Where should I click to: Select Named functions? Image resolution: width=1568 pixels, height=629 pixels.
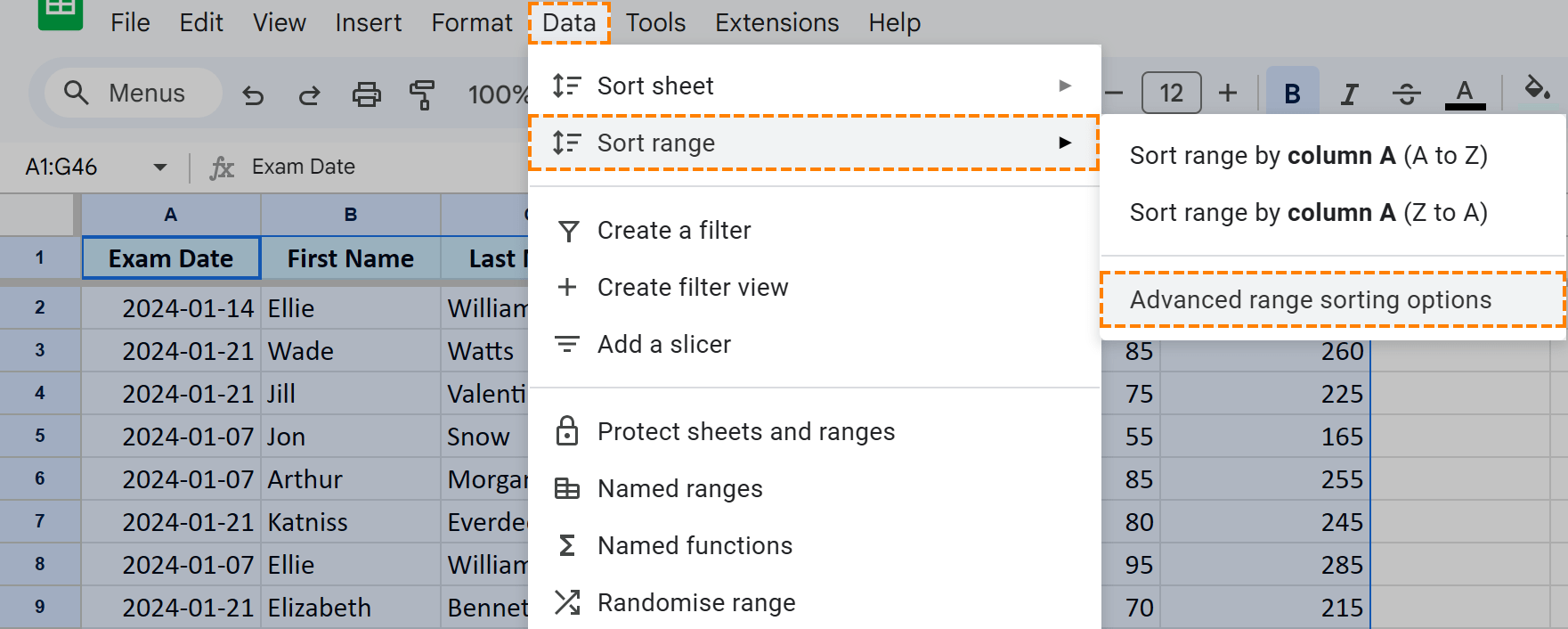(x=814, y=545)
